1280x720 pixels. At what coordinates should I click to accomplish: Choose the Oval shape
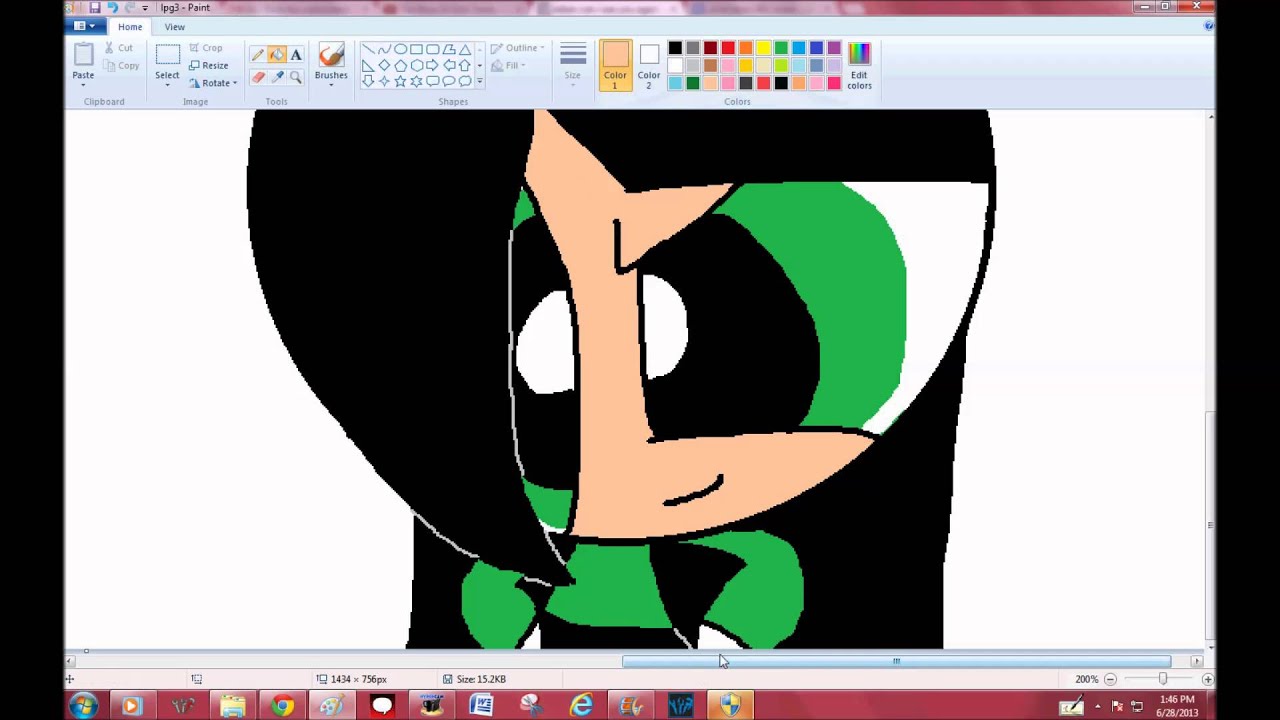[400, 49]
